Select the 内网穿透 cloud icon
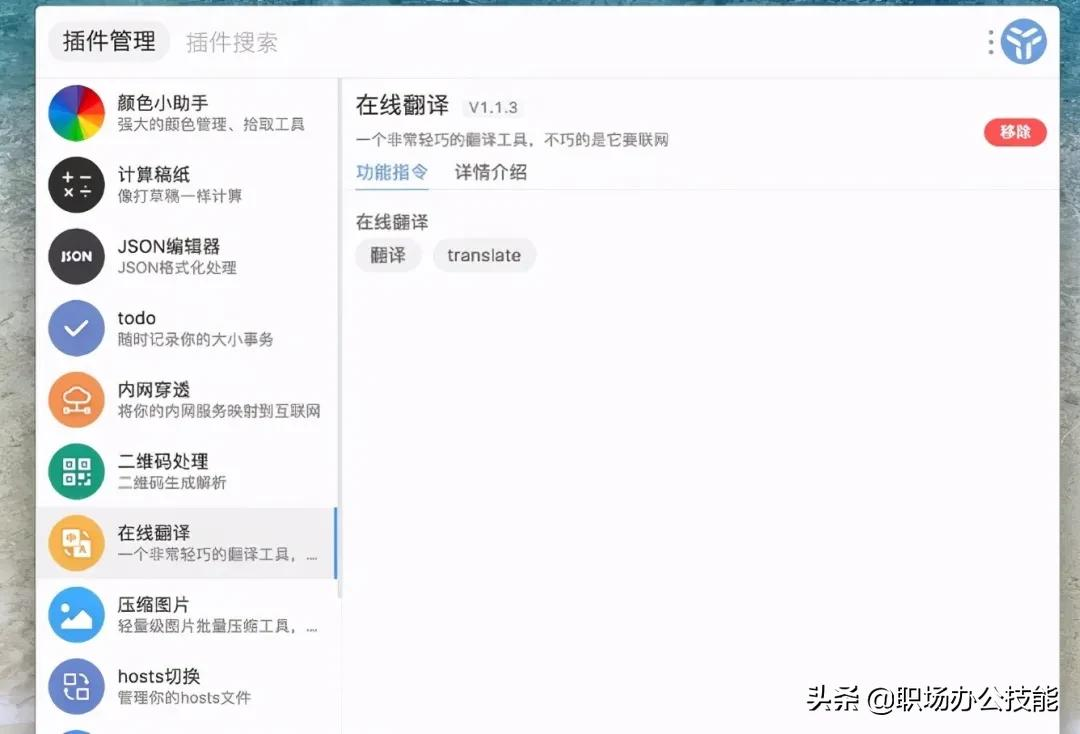 [76, 400]
